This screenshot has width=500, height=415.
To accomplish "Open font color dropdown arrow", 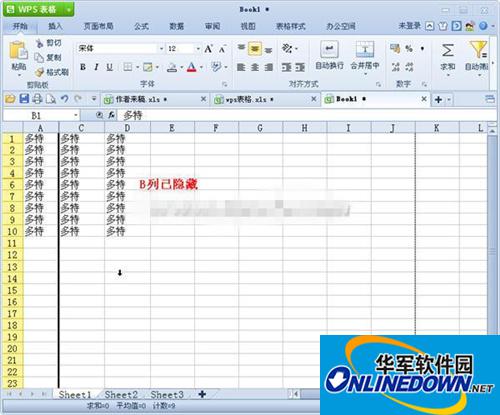I will tap(201, 68).
